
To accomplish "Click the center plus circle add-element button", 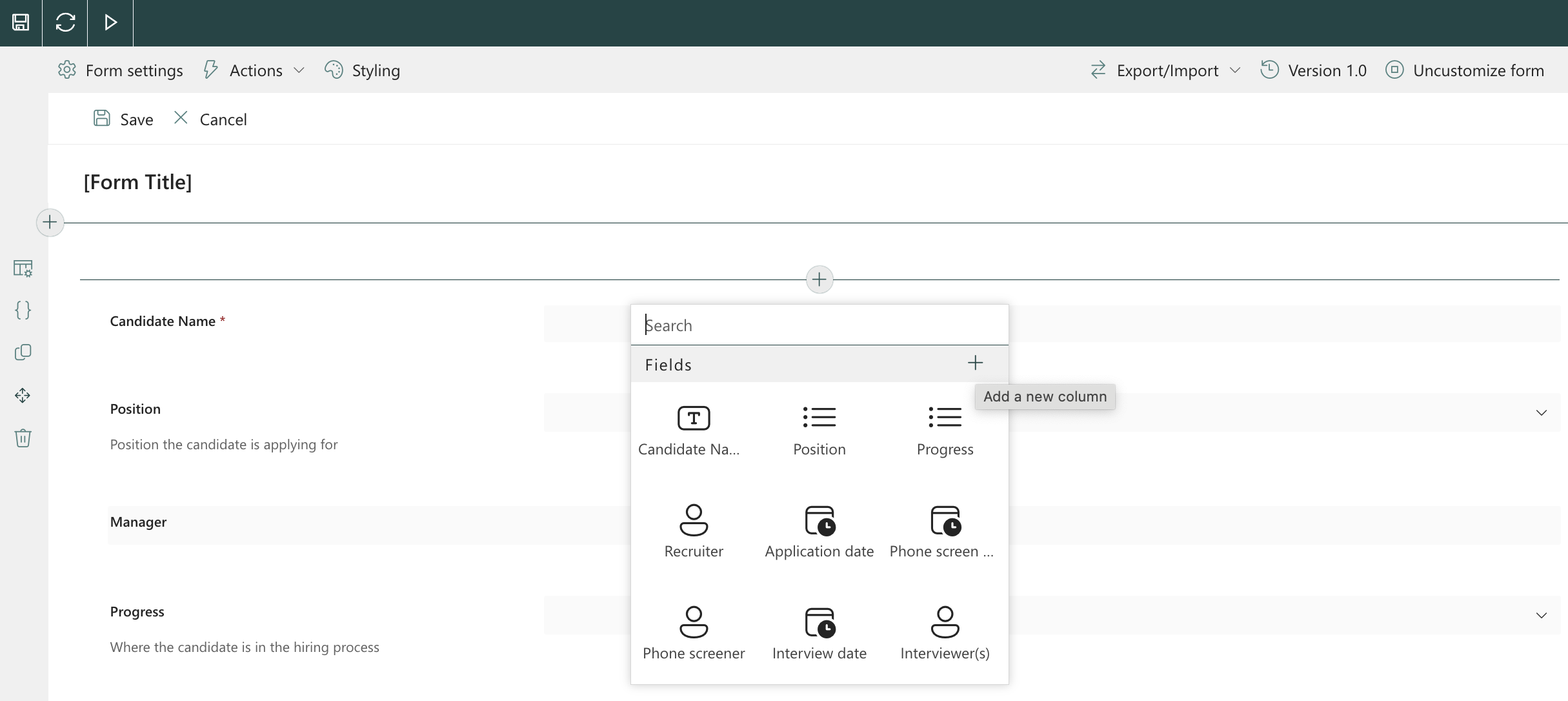I will [819, 279].
